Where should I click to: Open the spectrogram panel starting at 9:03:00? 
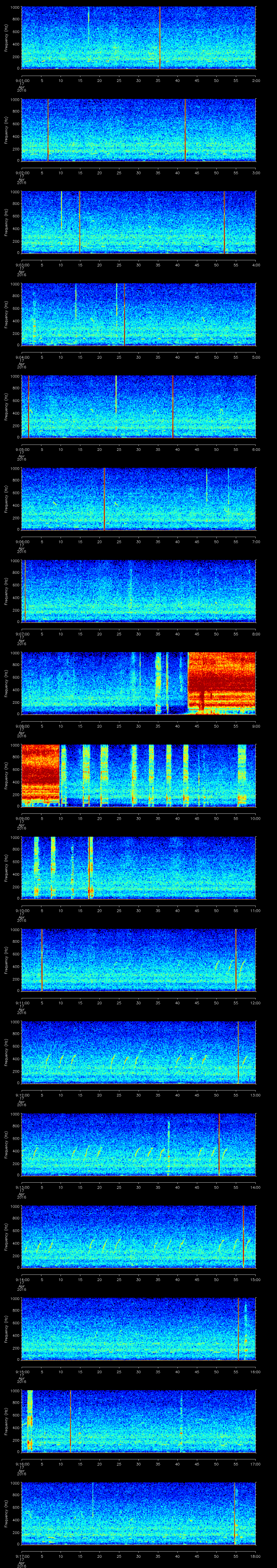coord(139,222)
